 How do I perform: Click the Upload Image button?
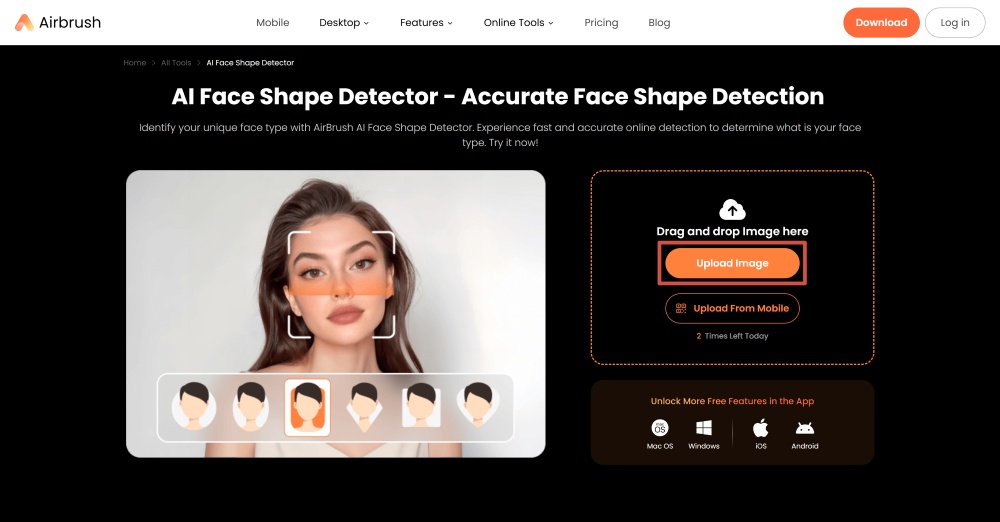tap(732, 263)
